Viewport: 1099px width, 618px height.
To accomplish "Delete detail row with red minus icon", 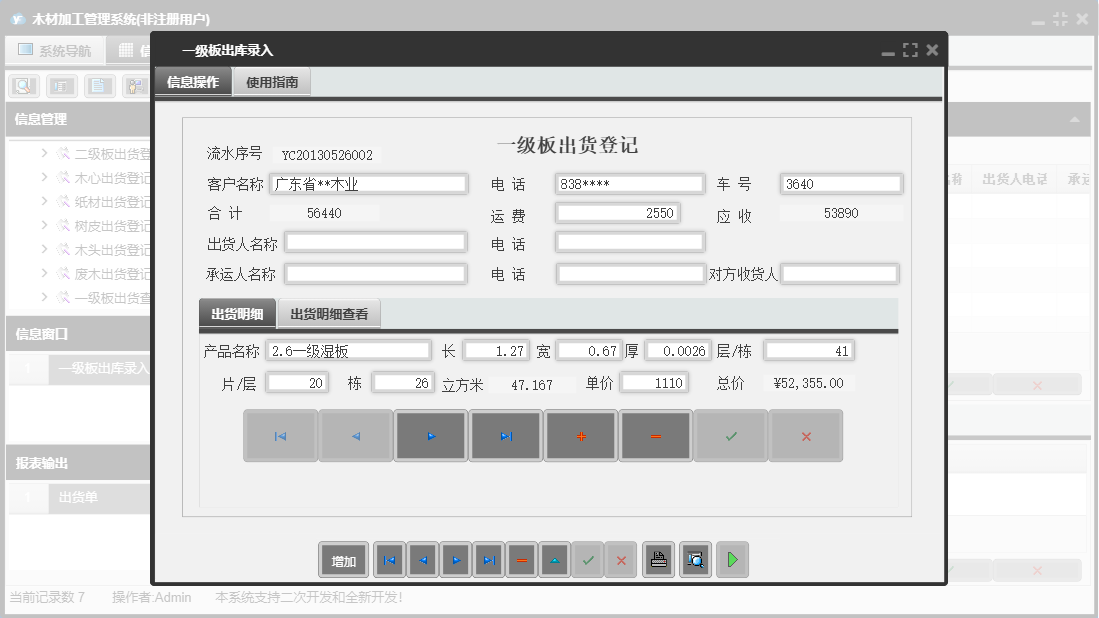I will coord(656,435).
